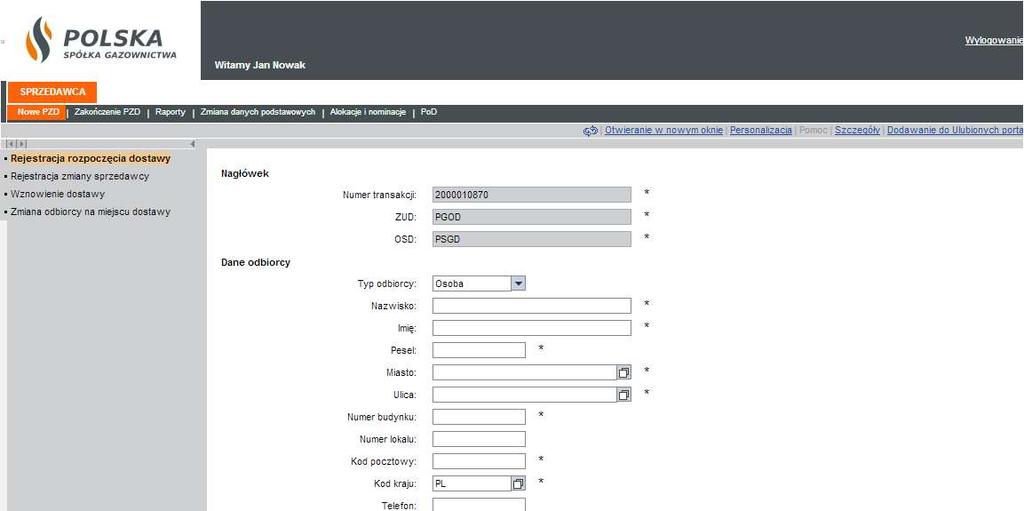Click into the Ulica field
This screenshot has height=511, width=1024.
tap(524, 395)
